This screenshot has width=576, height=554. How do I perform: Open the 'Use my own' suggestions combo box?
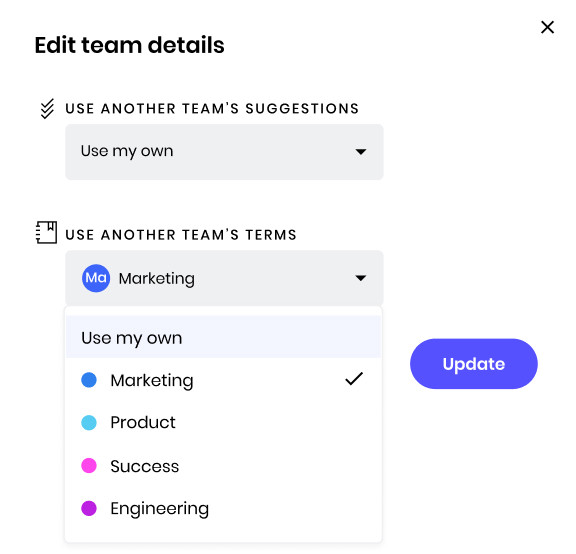click(x=224, y=152)
